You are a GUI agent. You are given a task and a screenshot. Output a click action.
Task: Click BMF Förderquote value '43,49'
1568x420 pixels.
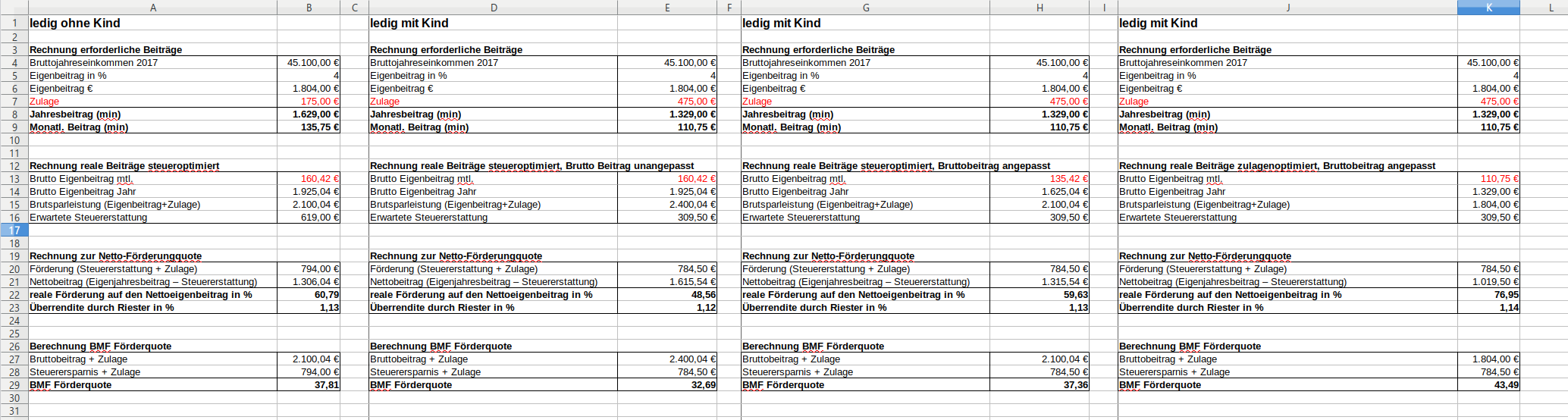[1507, 385]
